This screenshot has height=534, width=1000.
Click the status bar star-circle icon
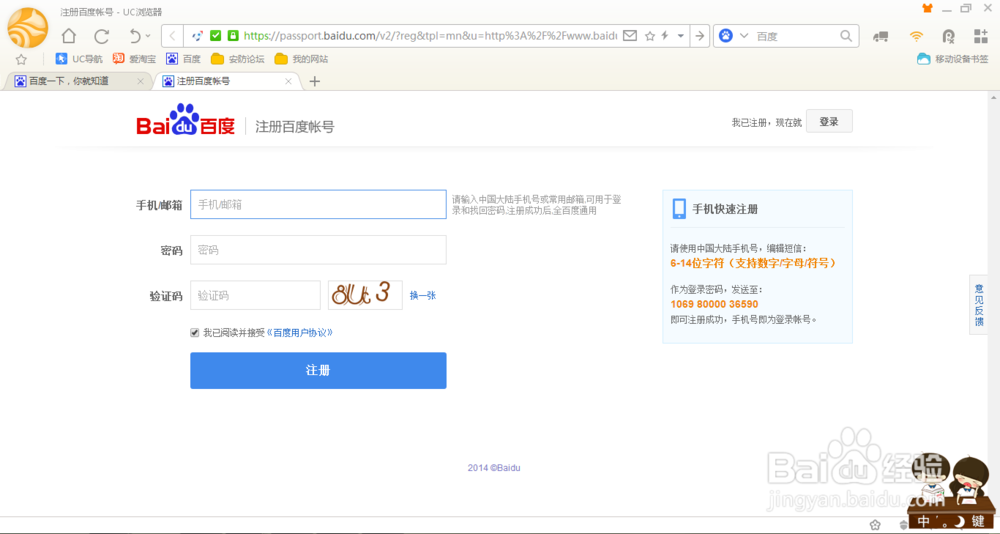[875, 525]
